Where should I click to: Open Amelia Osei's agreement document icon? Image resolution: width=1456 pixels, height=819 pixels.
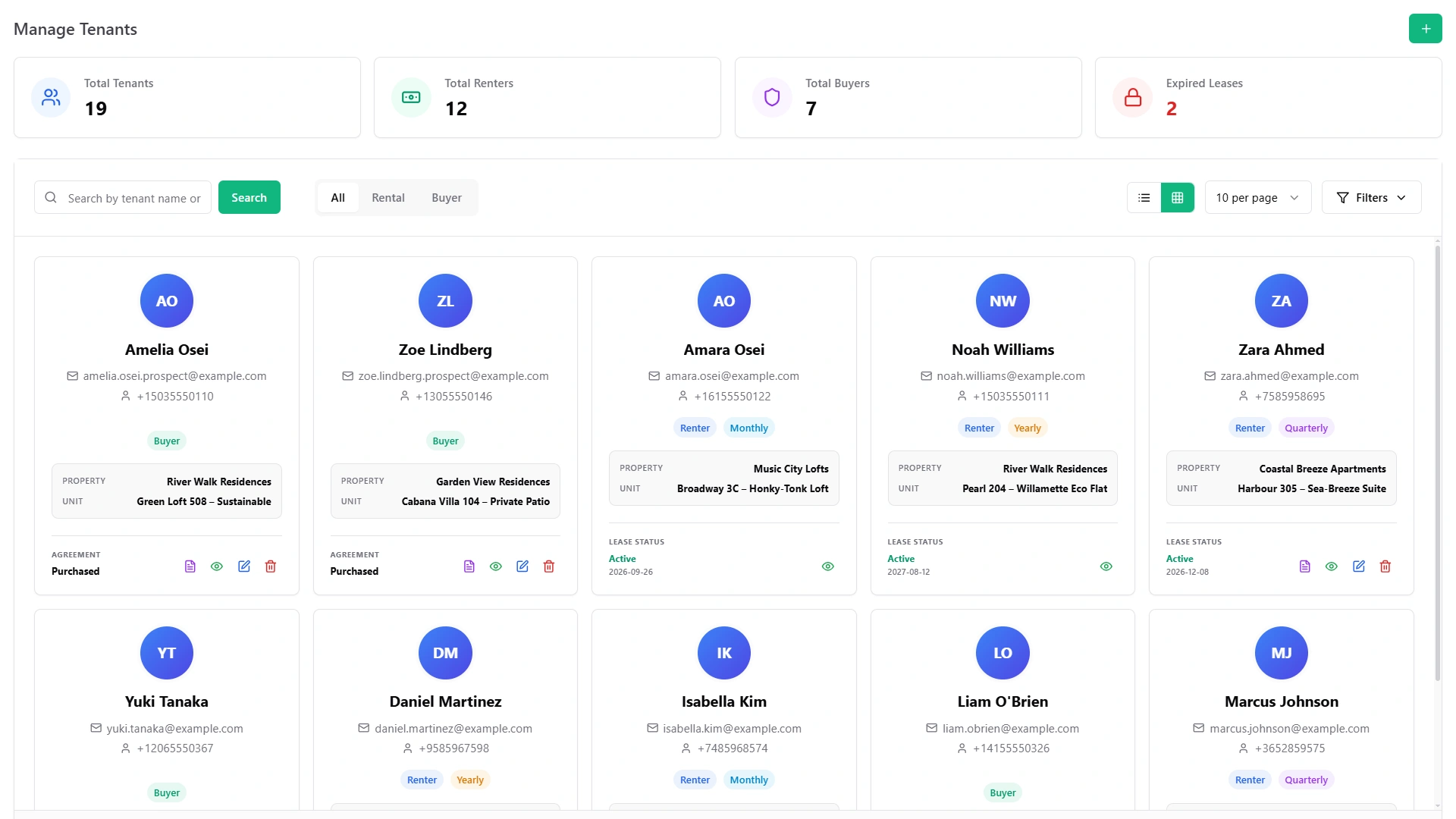pos(190,566)
